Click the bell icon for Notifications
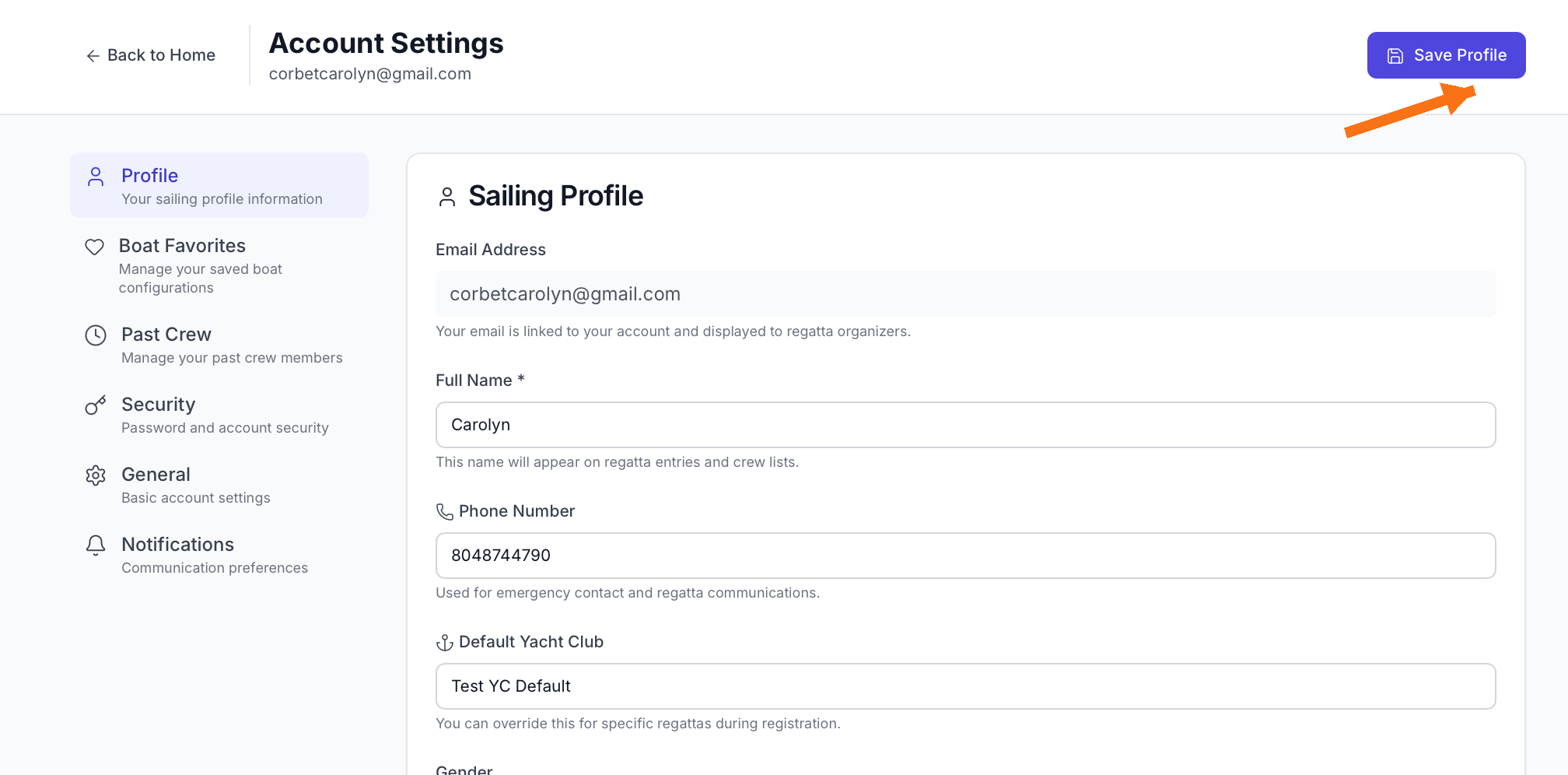 pyautogui.click(x=94, y=545)
